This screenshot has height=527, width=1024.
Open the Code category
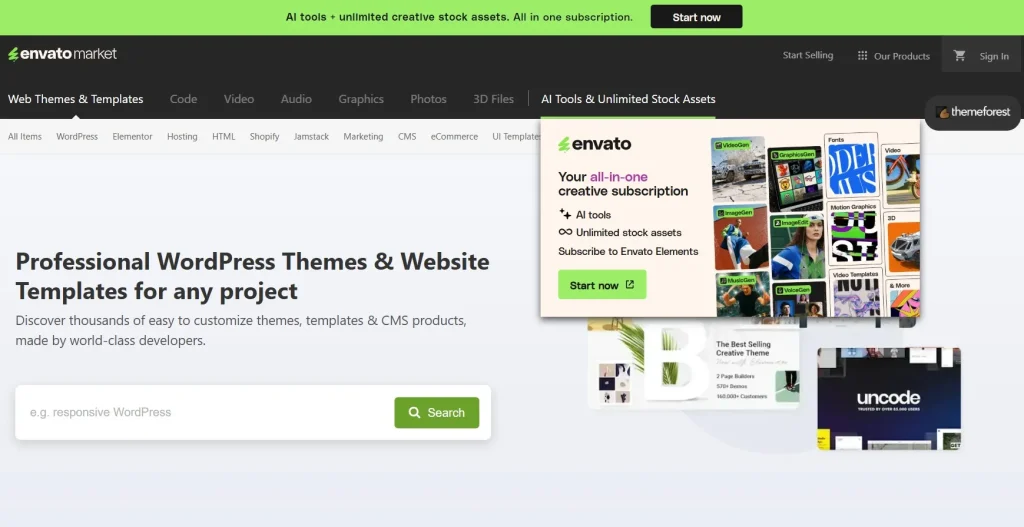tap(184, 99)
